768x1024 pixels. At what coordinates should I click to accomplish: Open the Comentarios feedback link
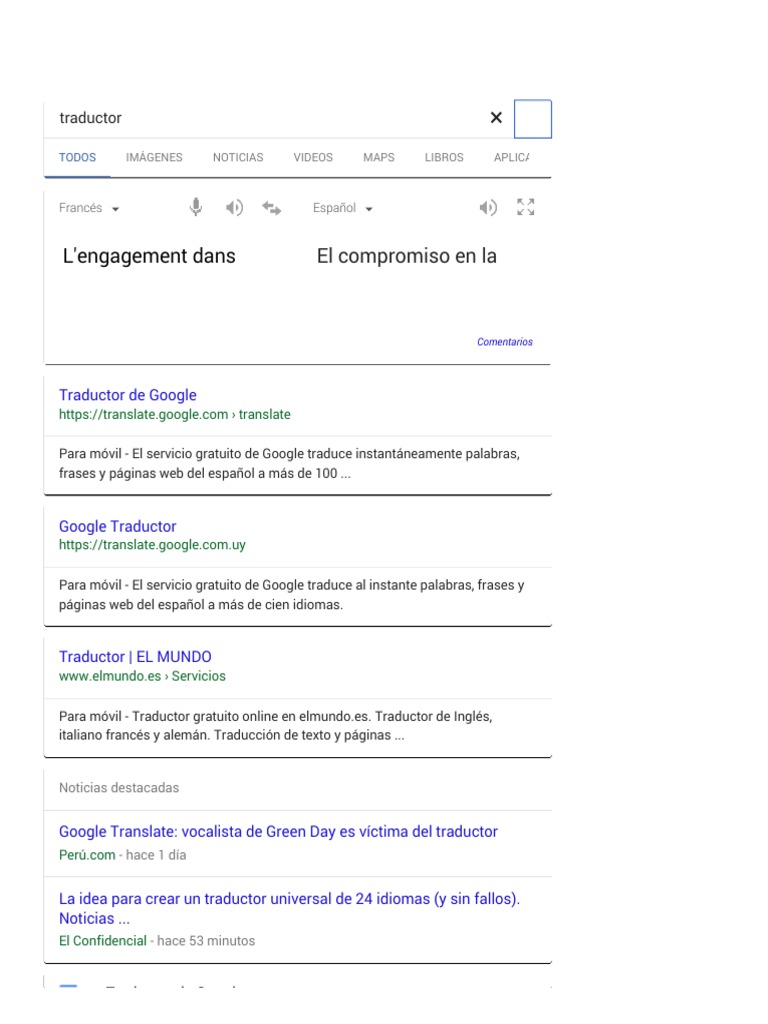[505, 342]
